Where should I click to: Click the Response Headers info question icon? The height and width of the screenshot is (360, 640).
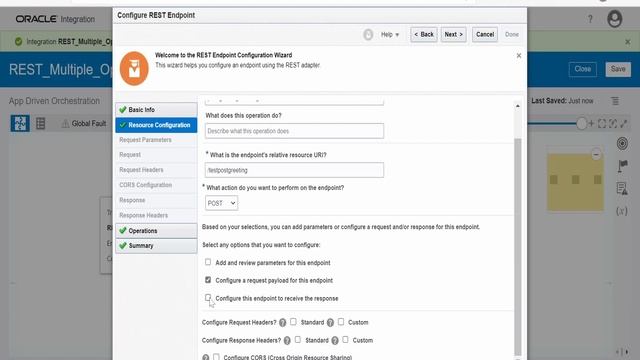coord(287,340)
